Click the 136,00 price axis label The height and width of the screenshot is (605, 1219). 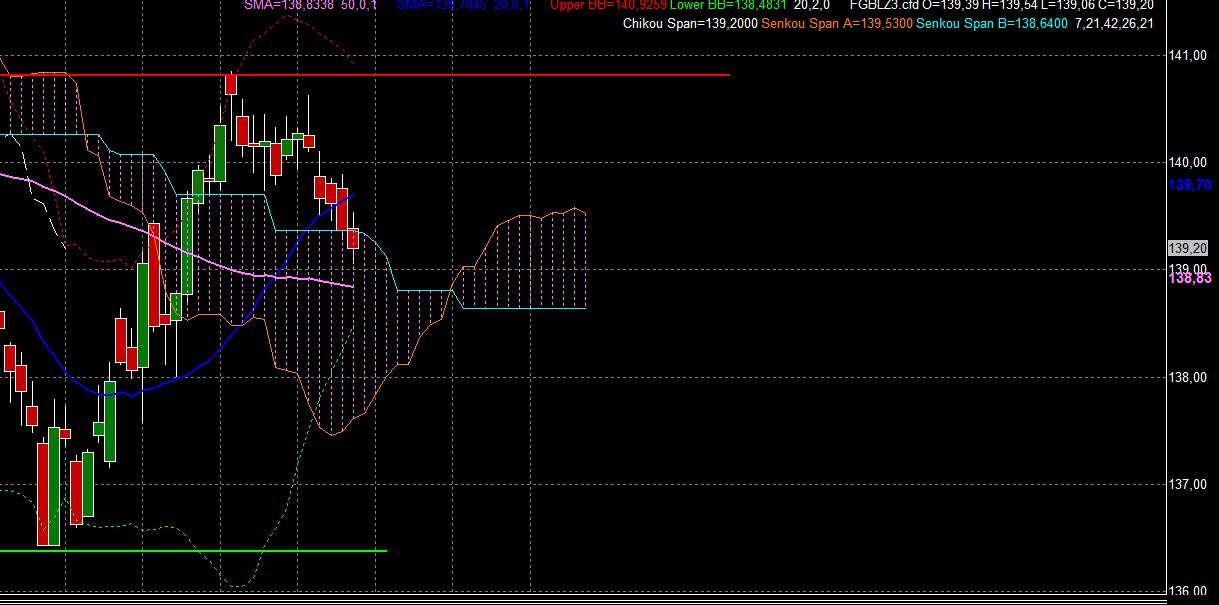1189,591
